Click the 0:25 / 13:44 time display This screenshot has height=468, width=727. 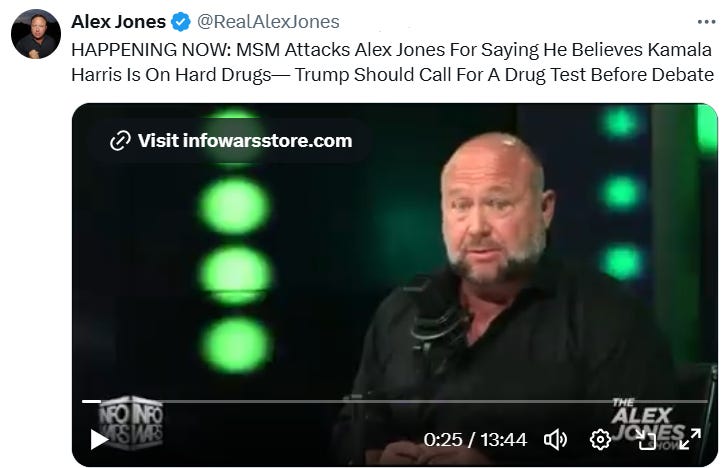475,440
